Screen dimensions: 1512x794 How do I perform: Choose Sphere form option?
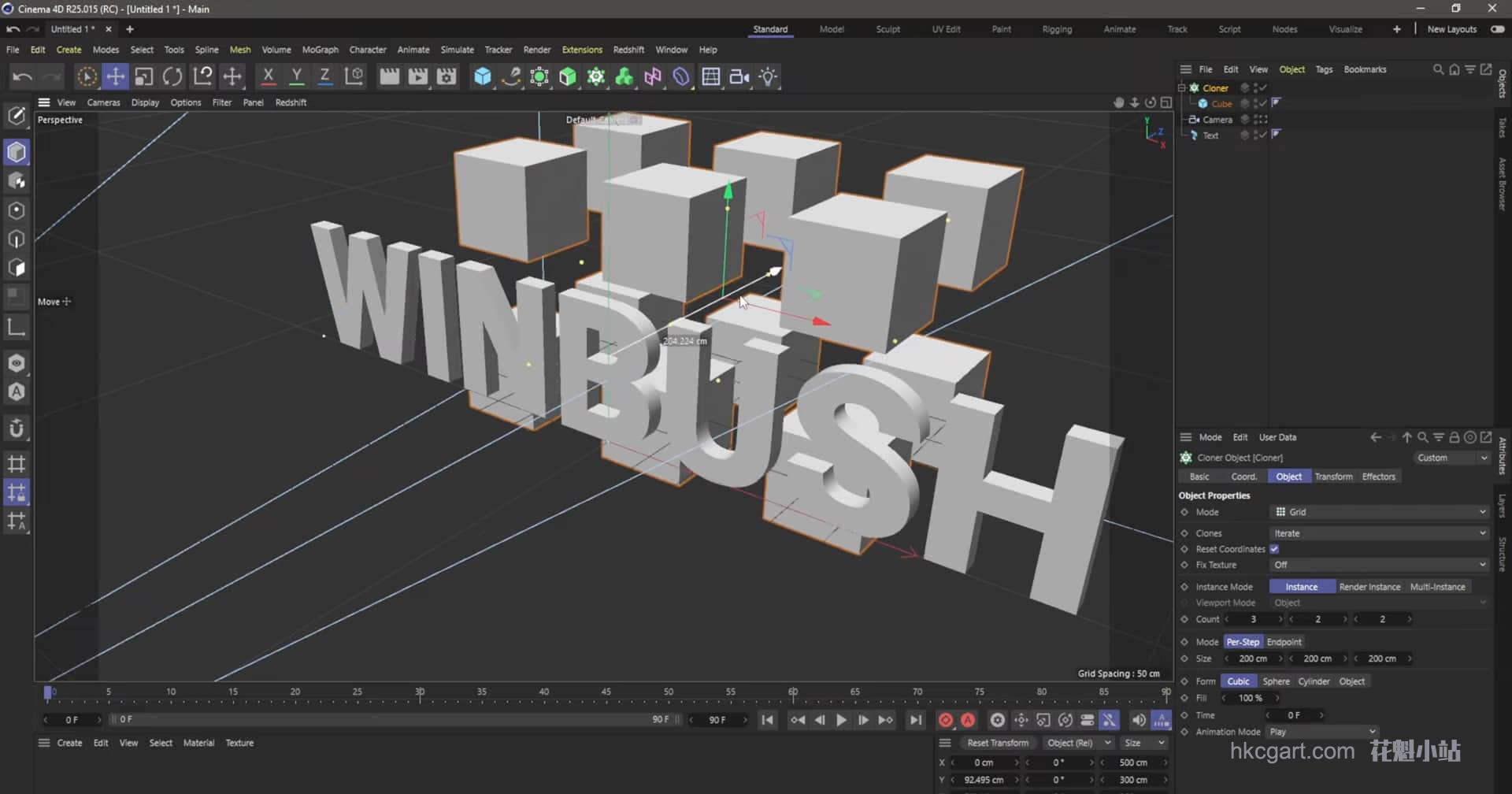click(x=1277, y=681)
